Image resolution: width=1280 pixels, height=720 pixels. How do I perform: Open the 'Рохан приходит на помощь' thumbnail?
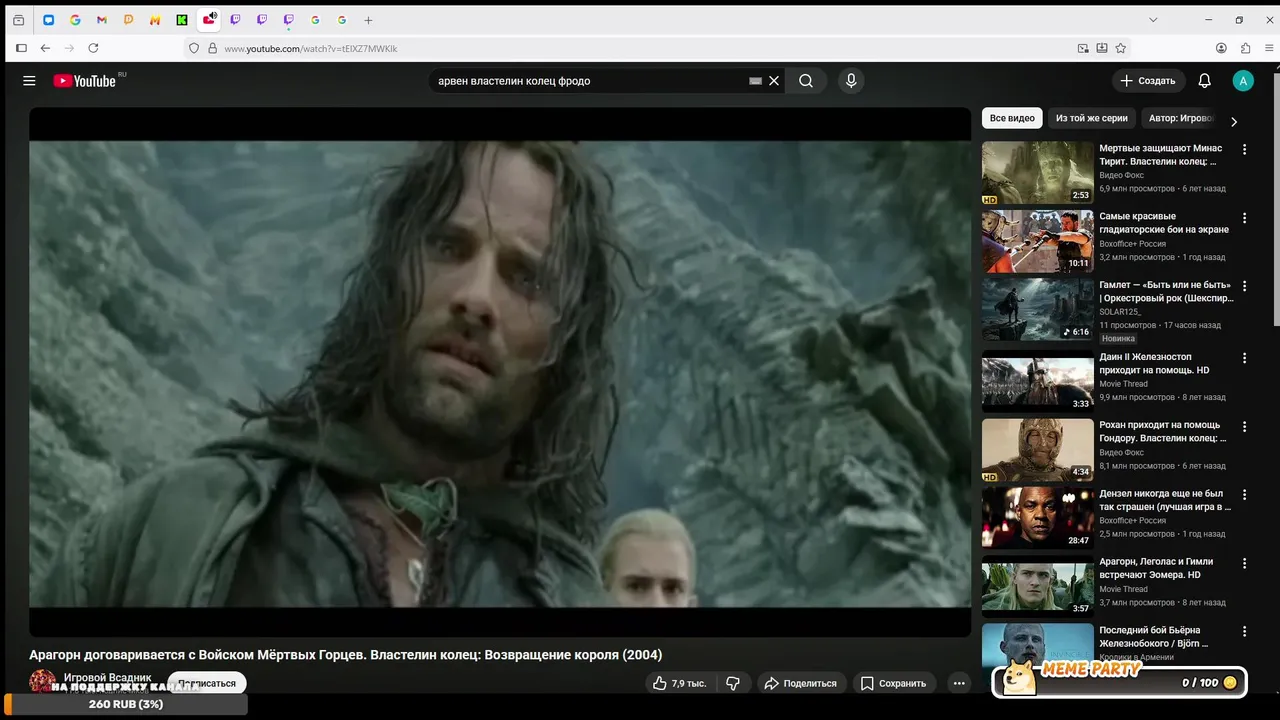pyautogui.click(x=1038, y=450)
